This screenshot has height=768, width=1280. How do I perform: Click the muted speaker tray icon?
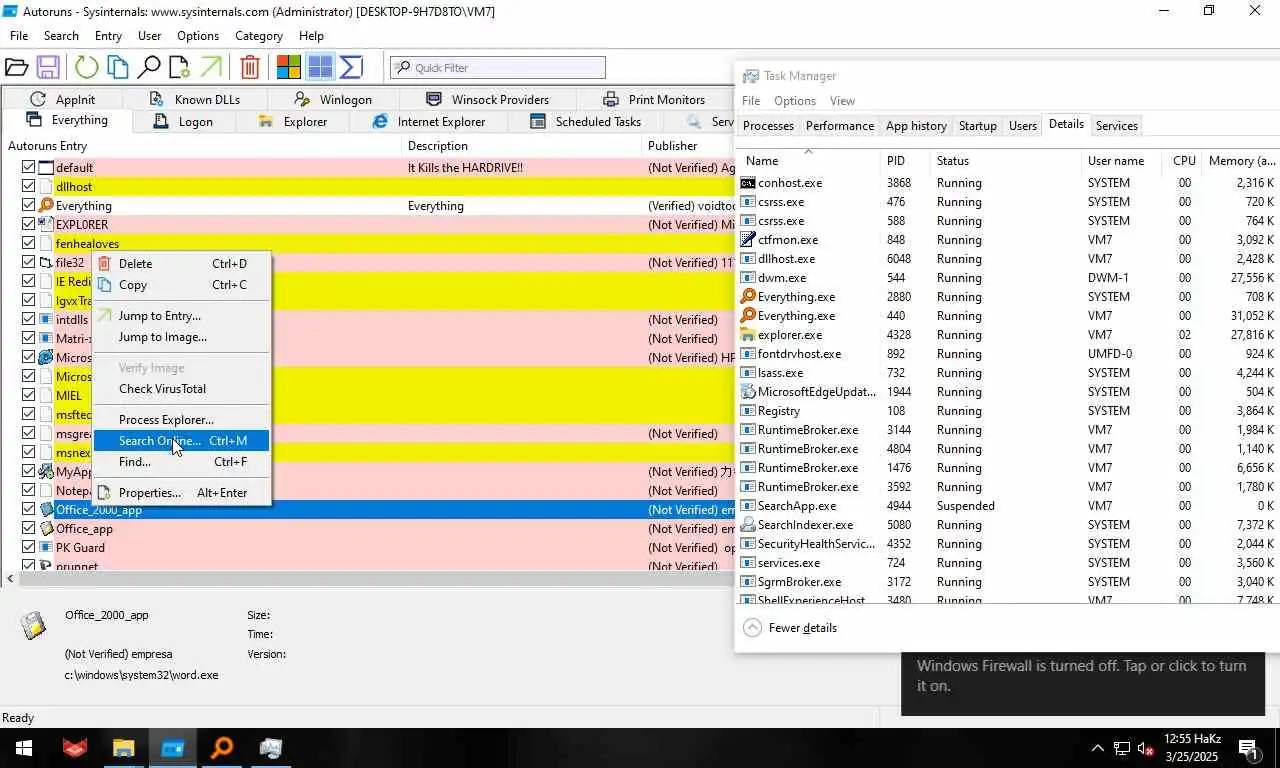click(1146, 748)
